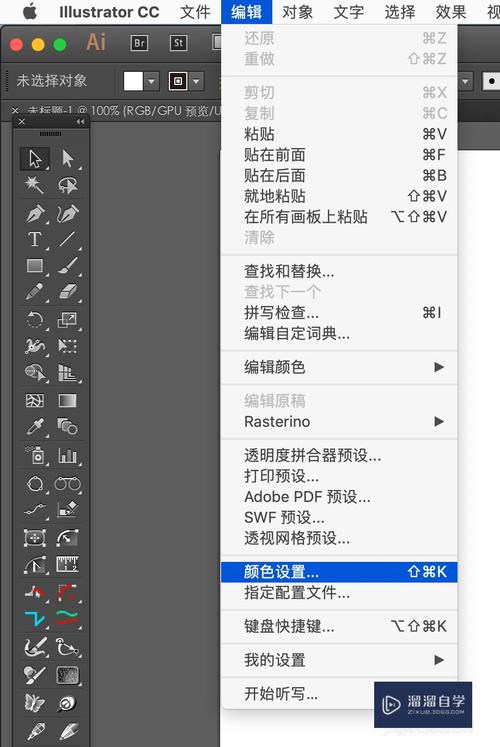The image size is (500, 747).
Task: Click the white fill color swatch
Action: pos(133,81)
